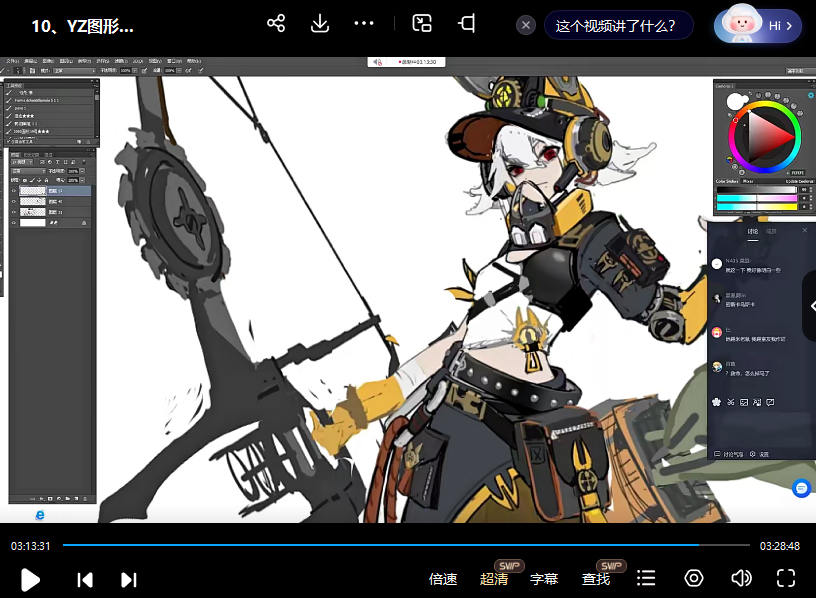The image size is (816, 598).
Task: Open the playlist icon in player controls
Action: coord(647,578)
